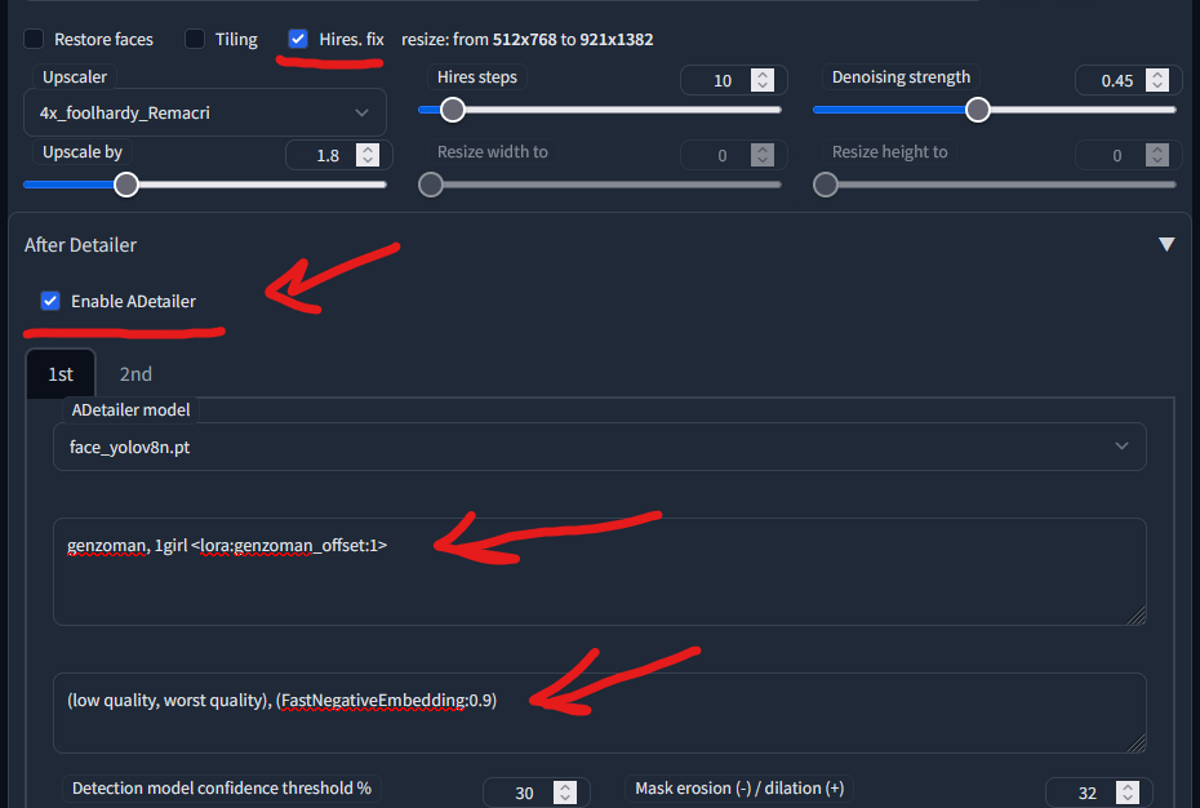1200x808 pixels.
Task: Click the Denoising strength stepper arrows
Action: (1157, 81)
